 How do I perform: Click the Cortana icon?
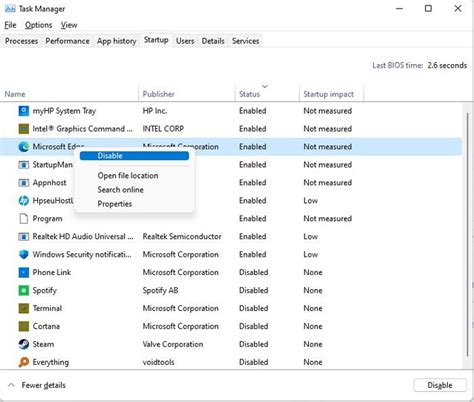(x=24, y=326)
